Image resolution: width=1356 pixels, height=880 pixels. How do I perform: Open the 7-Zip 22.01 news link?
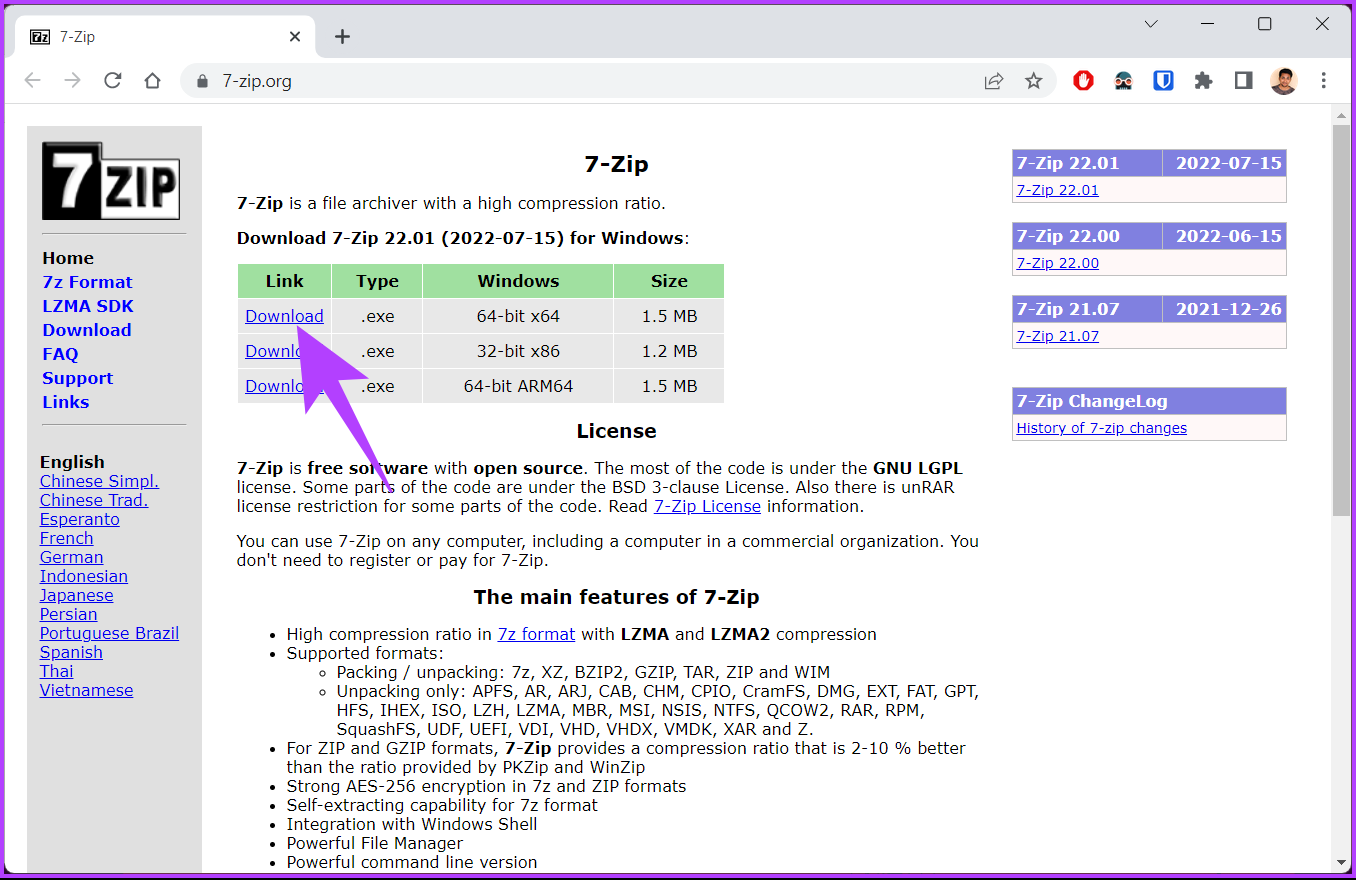point(1057,190)
